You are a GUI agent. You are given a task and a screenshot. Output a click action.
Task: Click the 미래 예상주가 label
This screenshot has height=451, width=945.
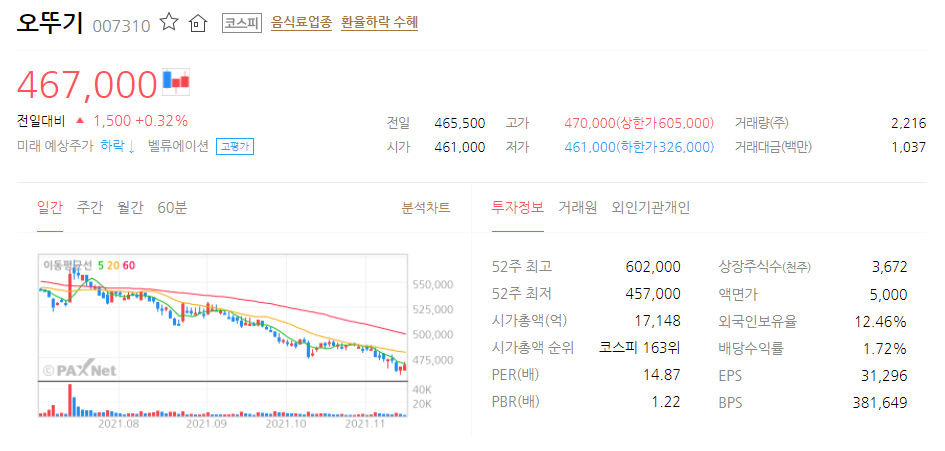click(56, 146)
